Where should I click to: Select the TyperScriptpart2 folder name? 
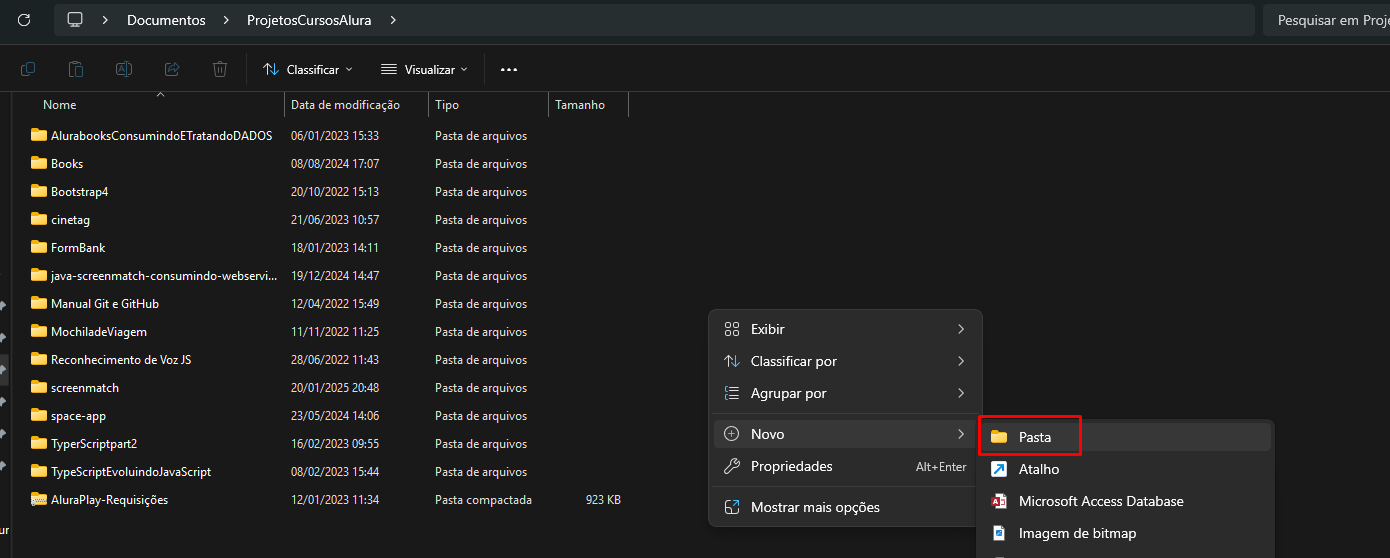click(94, 443)
